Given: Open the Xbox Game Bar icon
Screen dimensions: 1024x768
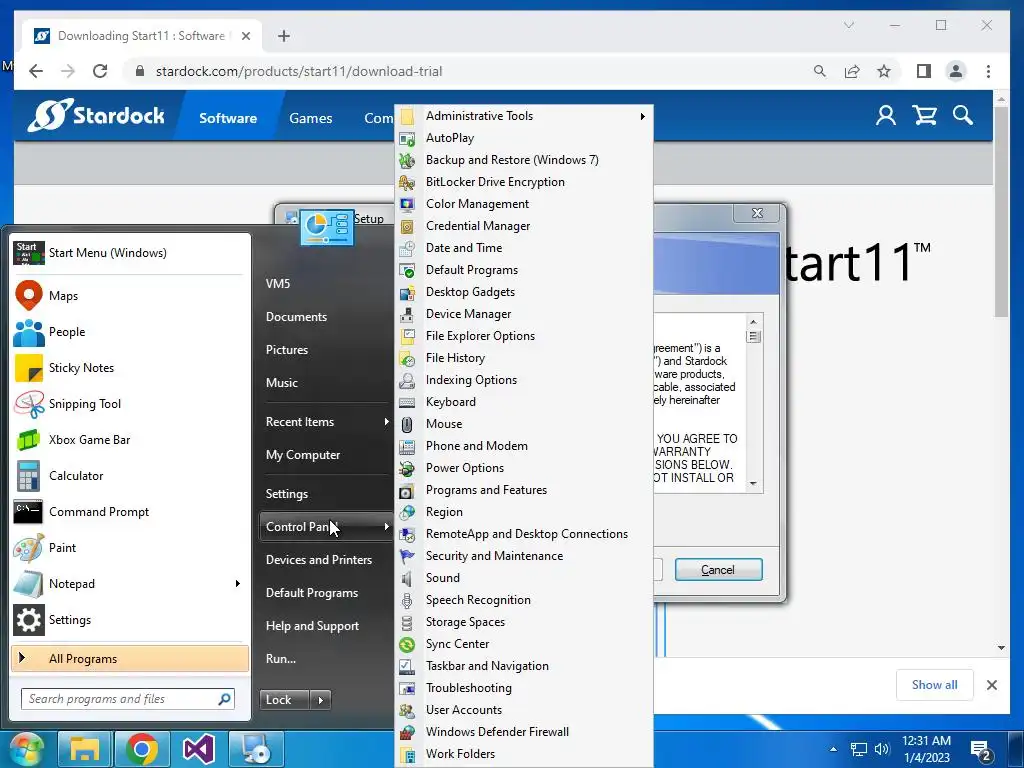Looking at the screenshot, I should coord(29,440).
